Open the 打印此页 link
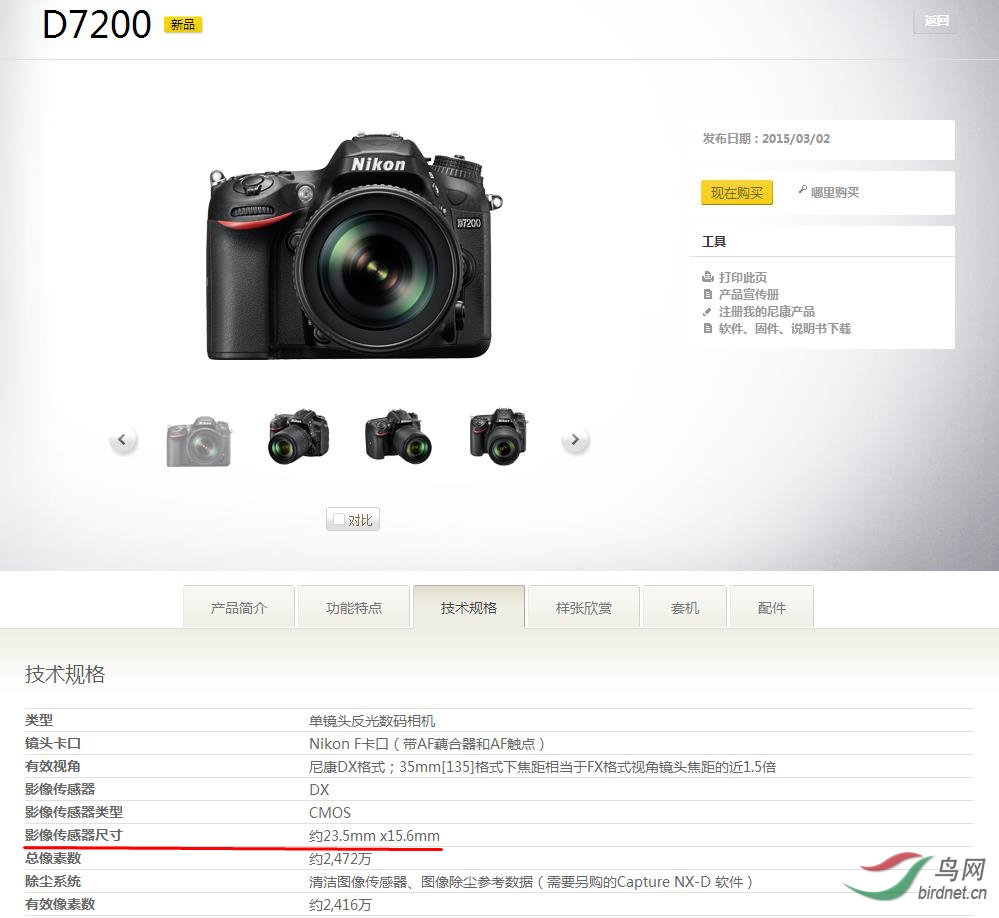This screenshot has width=999, height=918. coord(743,277)
